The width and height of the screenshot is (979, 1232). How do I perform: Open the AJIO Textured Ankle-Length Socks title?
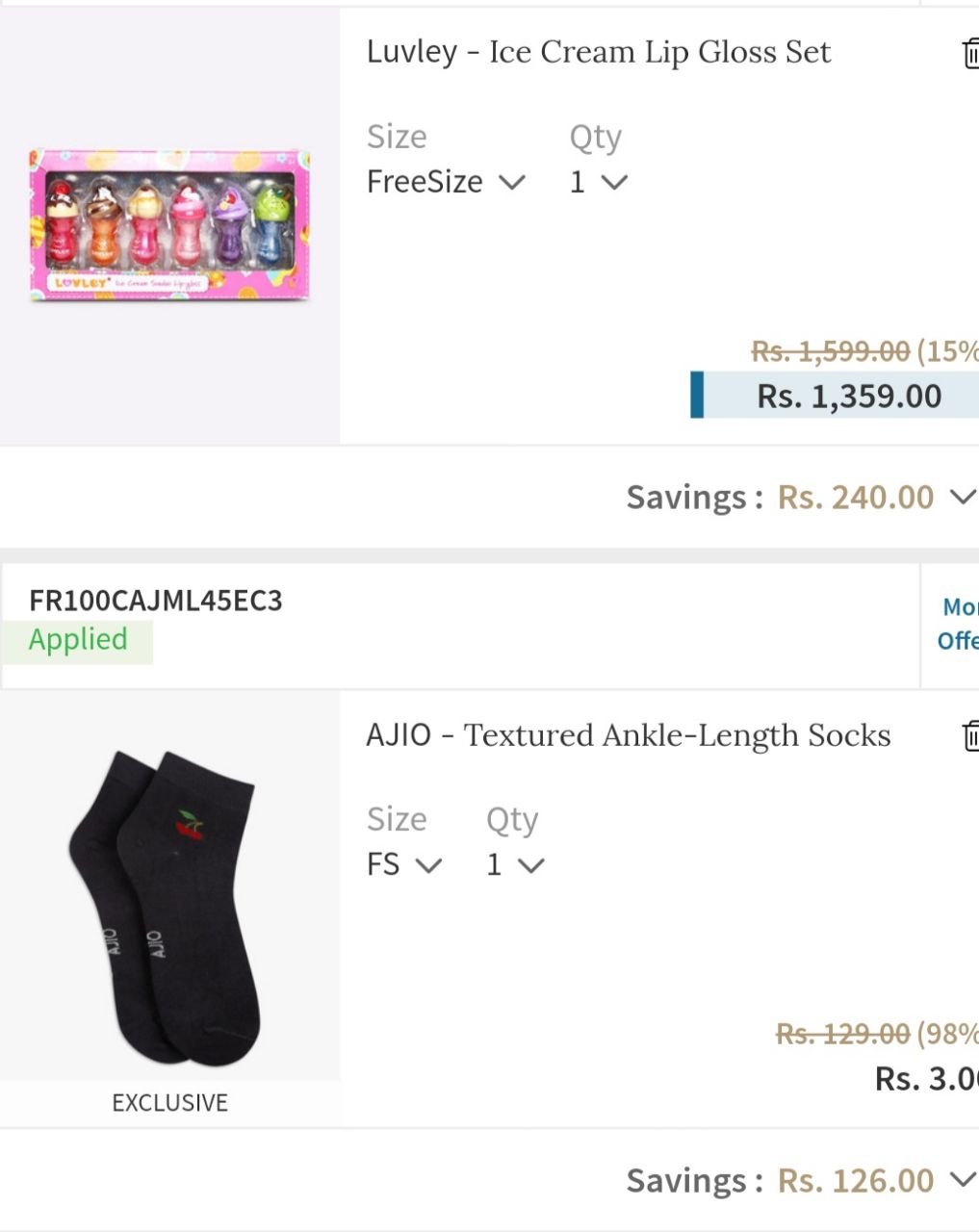click(x=628, y=735)
